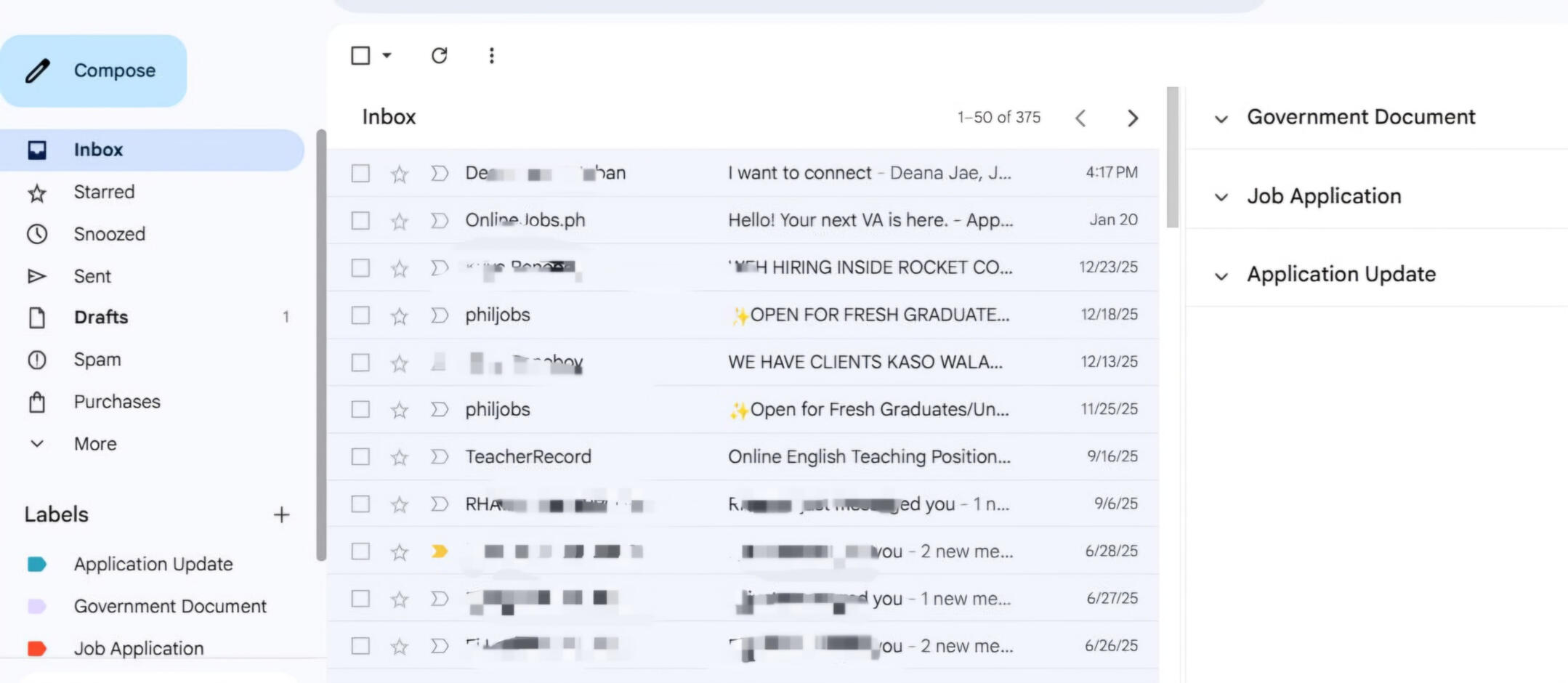Click the '1–50 of 375' page counter

pyautogui.click(x=998, y=117)
